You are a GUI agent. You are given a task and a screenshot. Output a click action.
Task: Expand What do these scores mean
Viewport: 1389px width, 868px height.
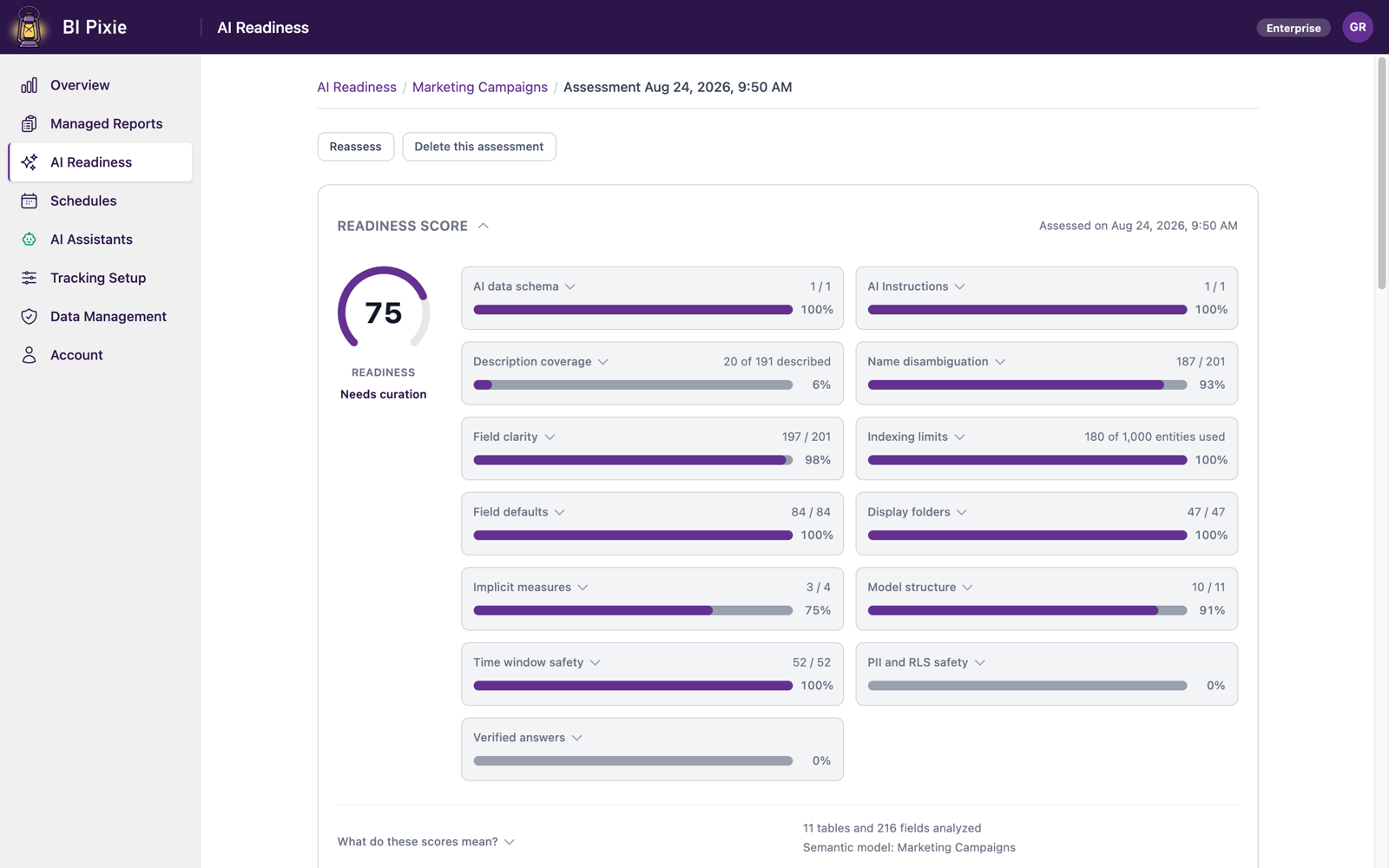[426, 842]
